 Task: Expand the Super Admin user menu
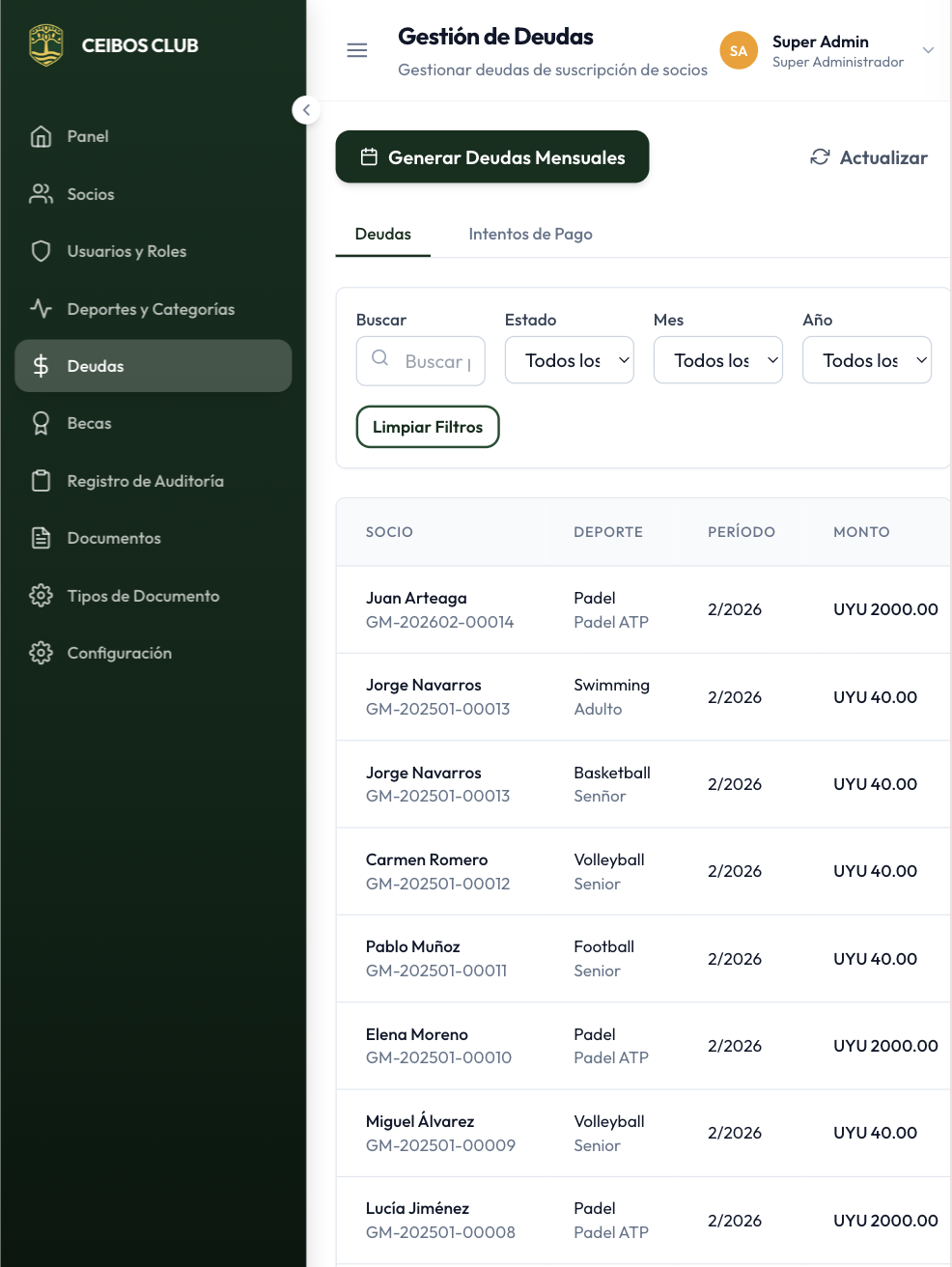coord(927,50)
